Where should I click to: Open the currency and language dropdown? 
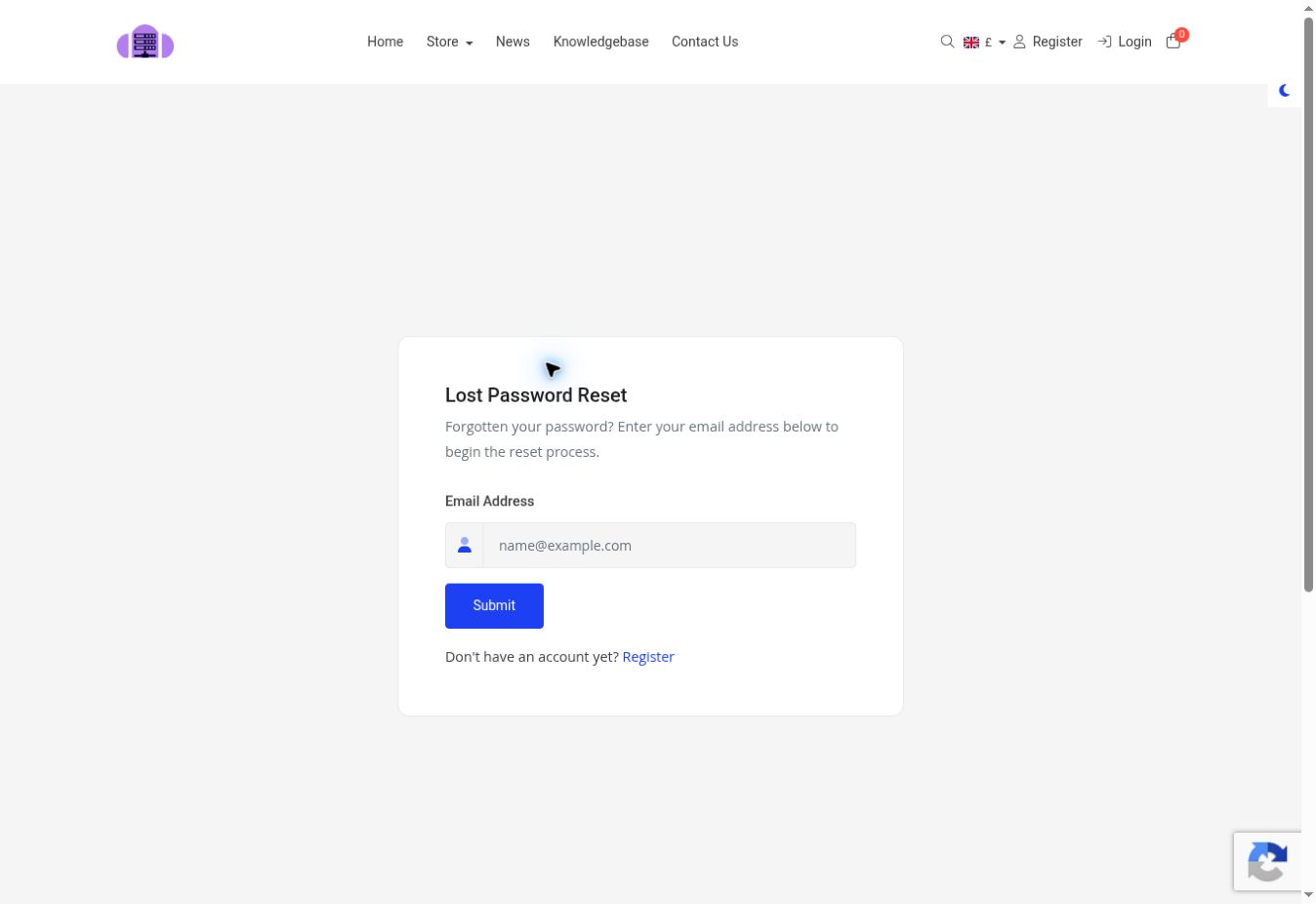984,42
